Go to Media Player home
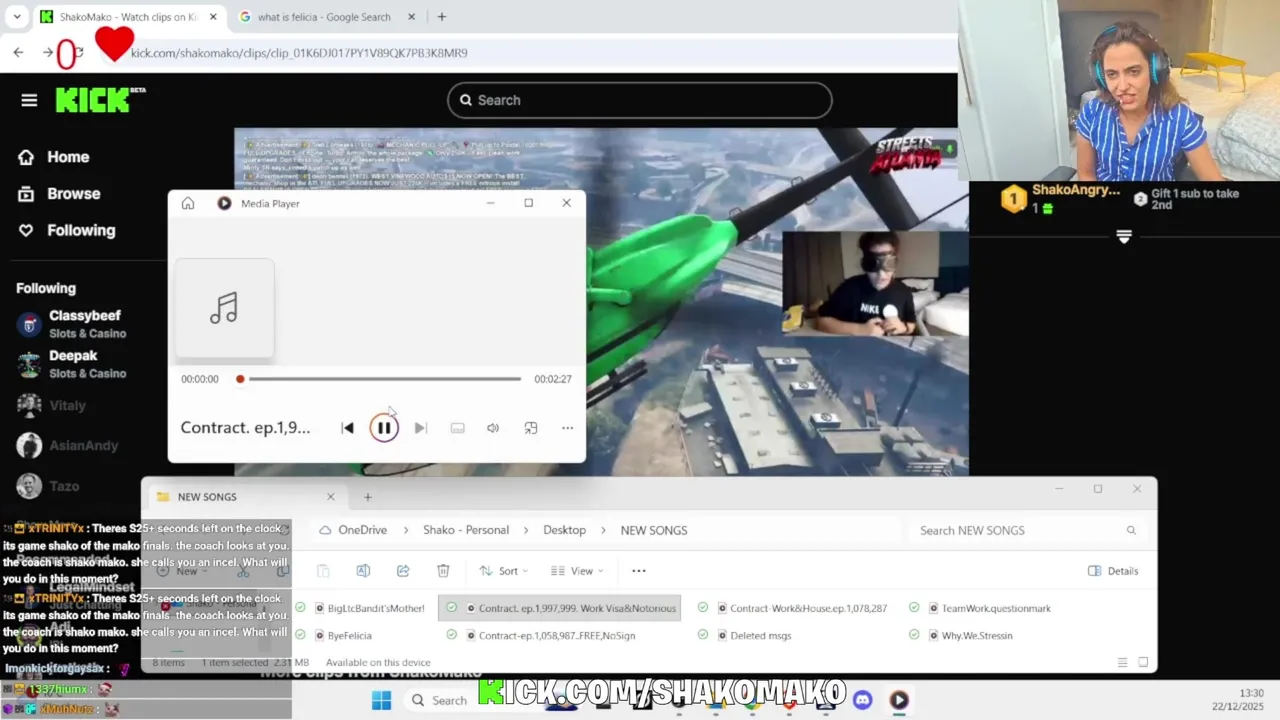Screen dimensions: 1280x720 pos(188,203)
